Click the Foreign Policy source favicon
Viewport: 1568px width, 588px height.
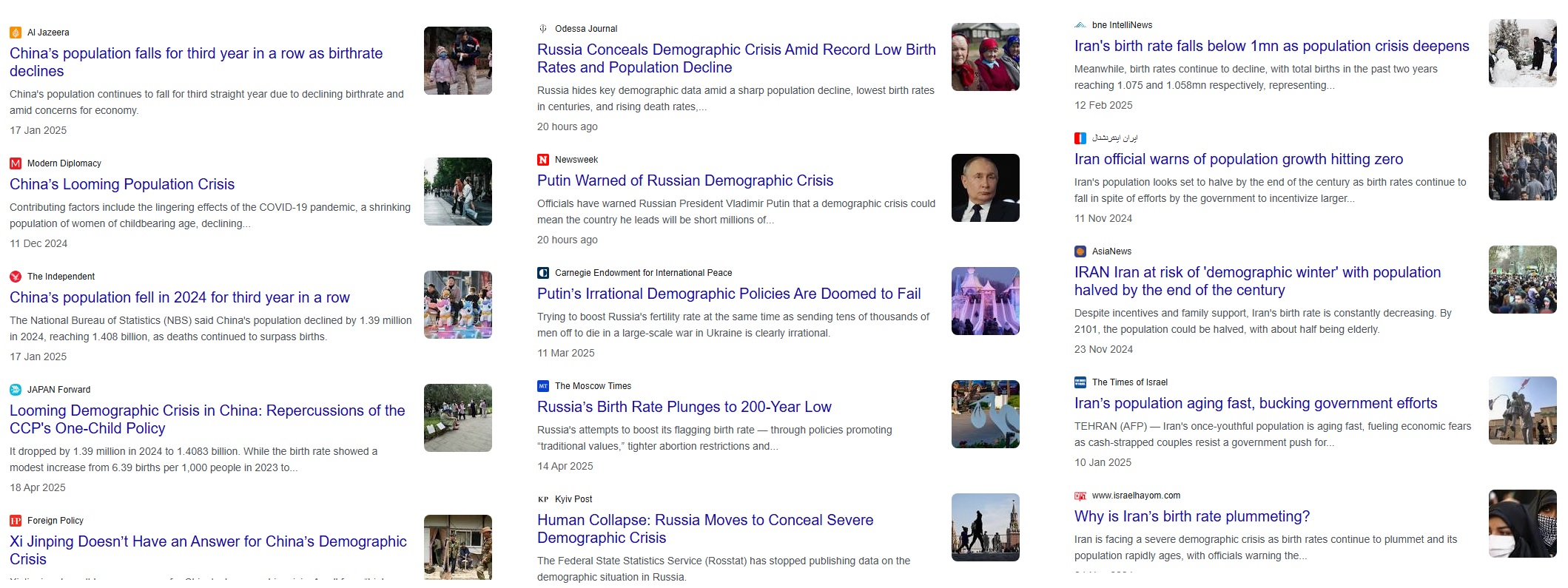(16, 521)
